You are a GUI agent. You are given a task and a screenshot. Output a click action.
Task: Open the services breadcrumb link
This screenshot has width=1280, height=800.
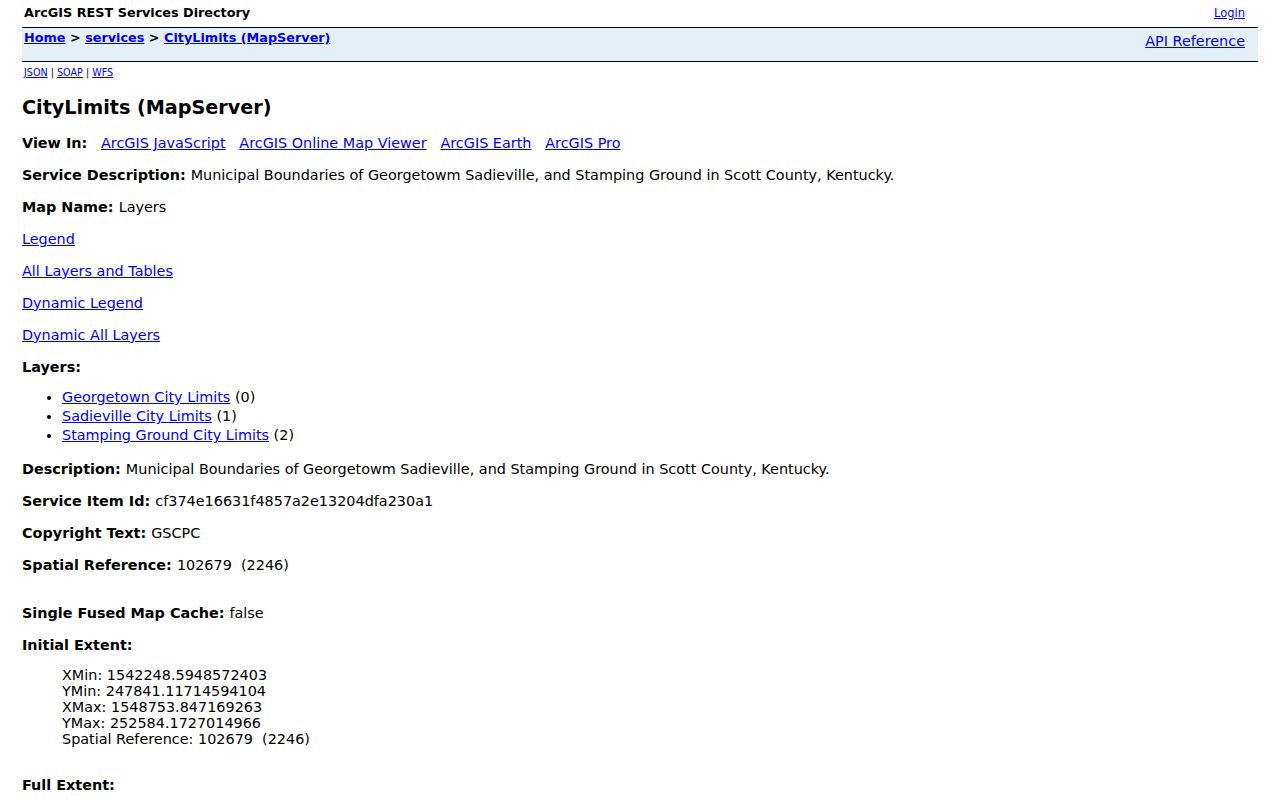click(x=115, y=38)
